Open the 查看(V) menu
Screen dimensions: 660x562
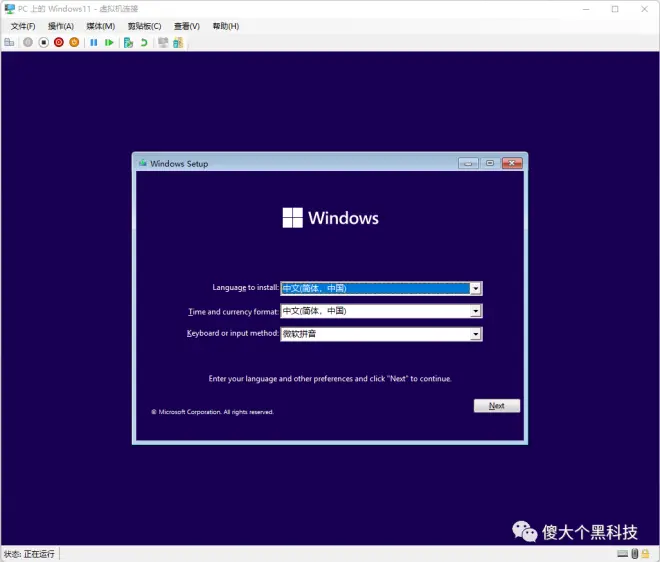pyautogui.click(x=187, y=26)
